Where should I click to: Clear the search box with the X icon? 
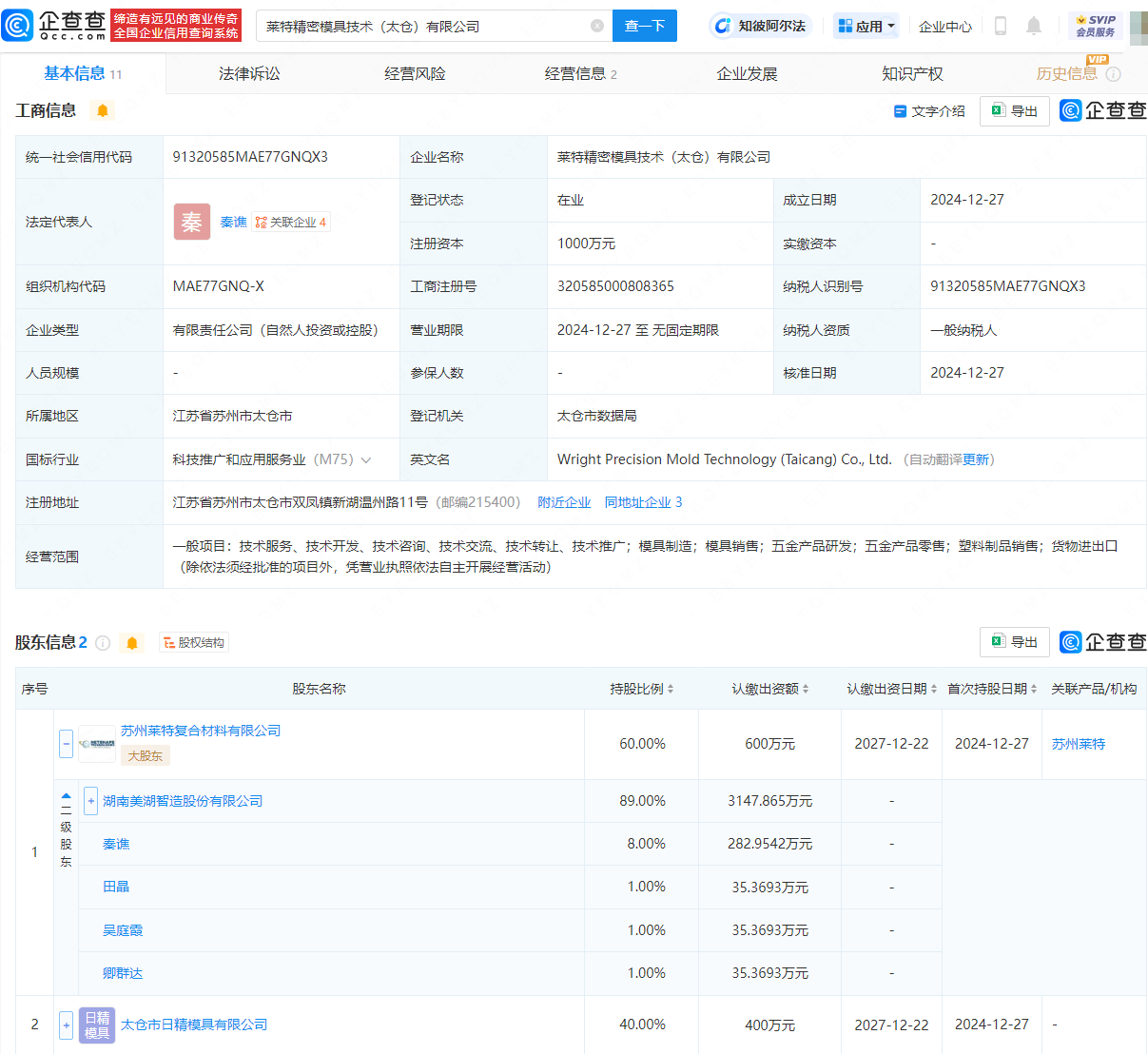point(597,26)
